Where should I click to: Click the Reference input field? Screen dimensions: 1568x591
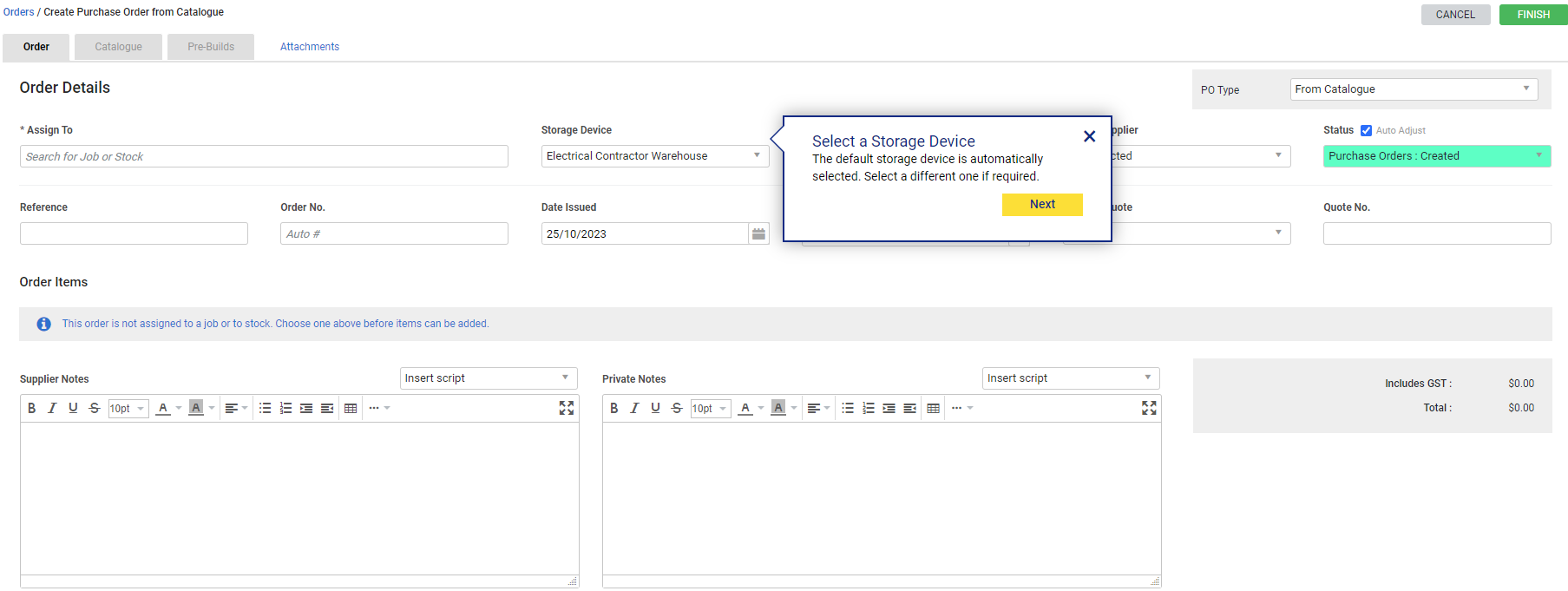(x=134, y=233)
